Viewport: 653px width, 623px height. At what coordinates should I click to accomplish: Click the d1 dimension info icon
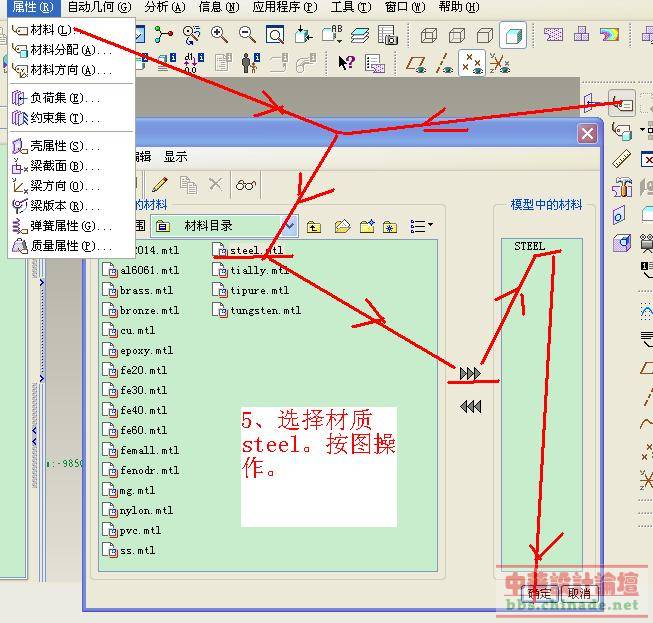coord(194,63)
